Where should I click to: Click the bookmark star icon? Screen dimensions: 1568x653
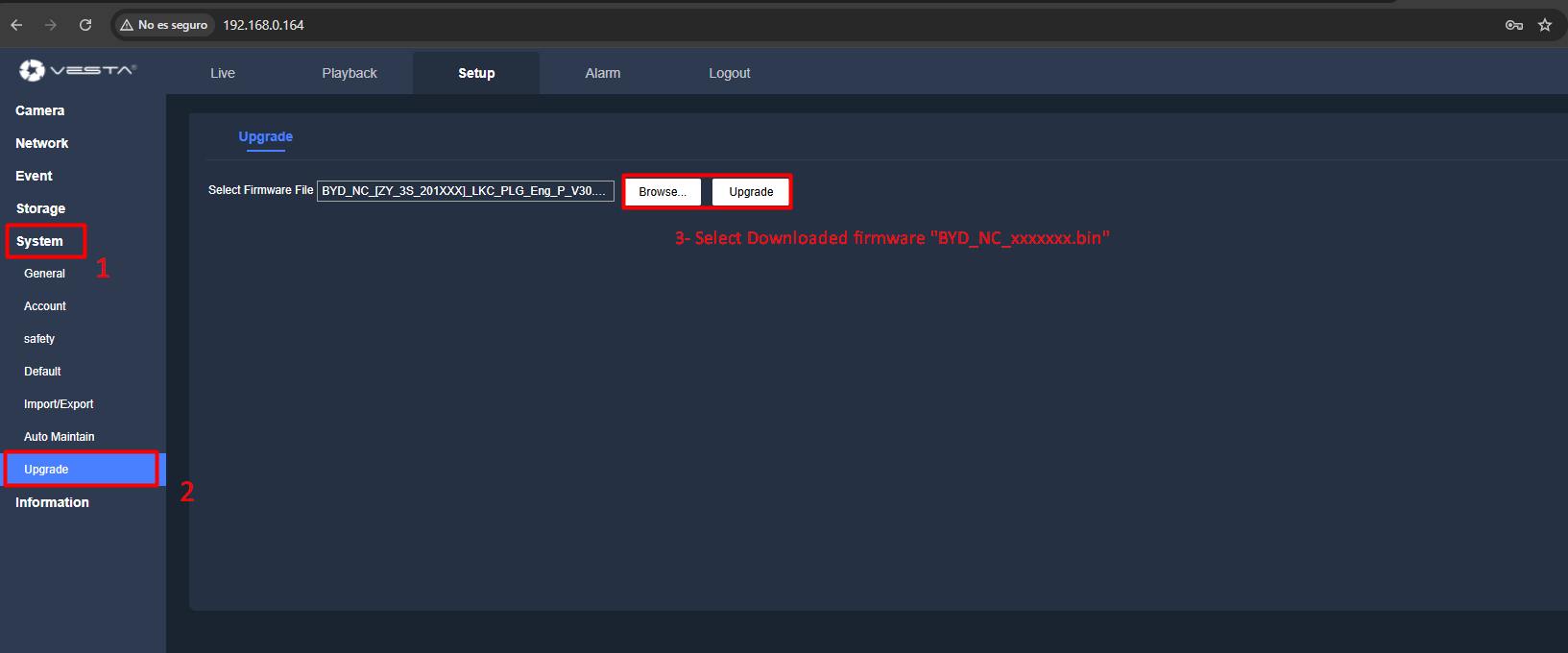pos(1545,25)
